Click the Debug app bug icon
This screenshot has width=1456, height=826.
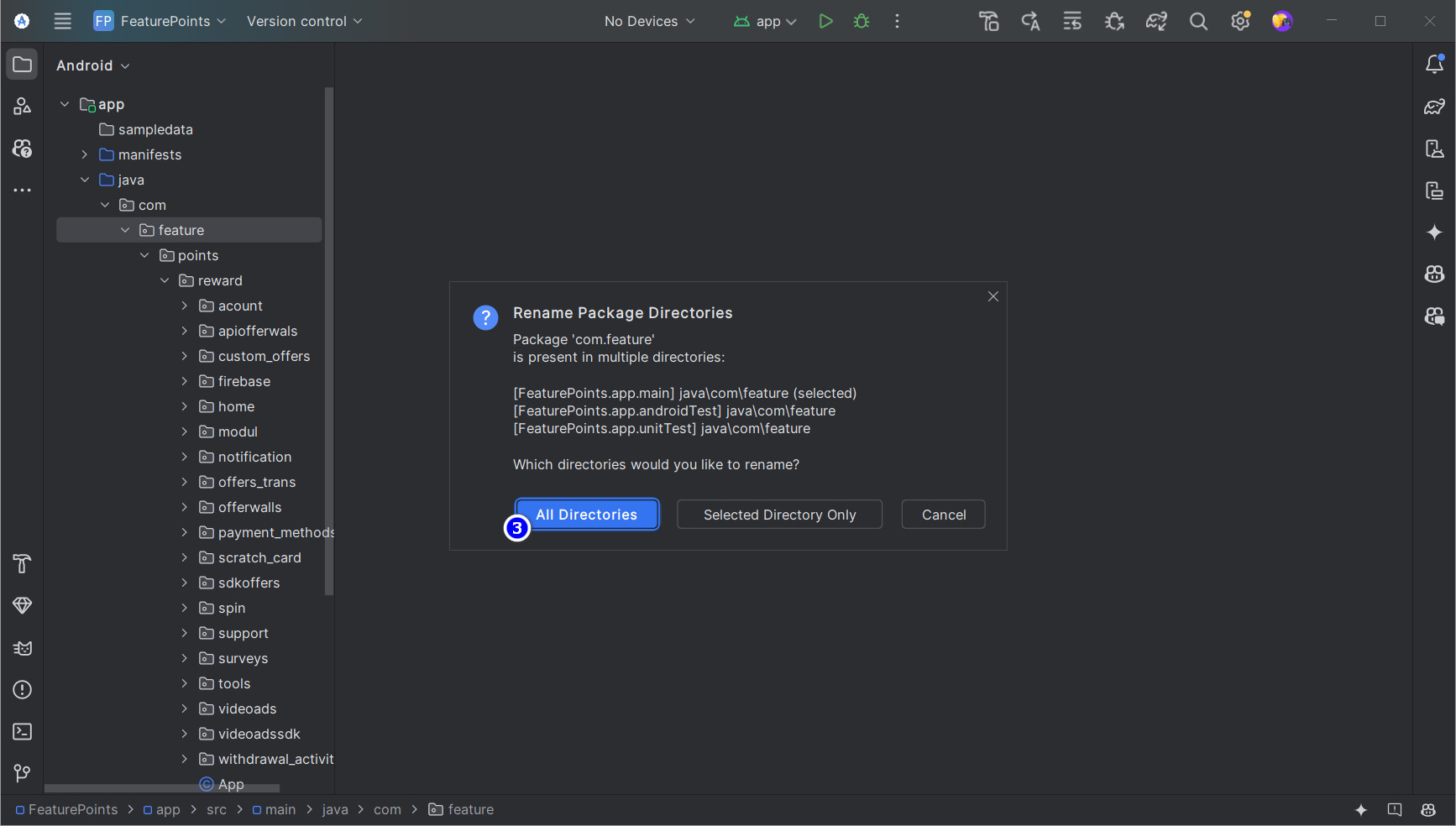point(862,21)
